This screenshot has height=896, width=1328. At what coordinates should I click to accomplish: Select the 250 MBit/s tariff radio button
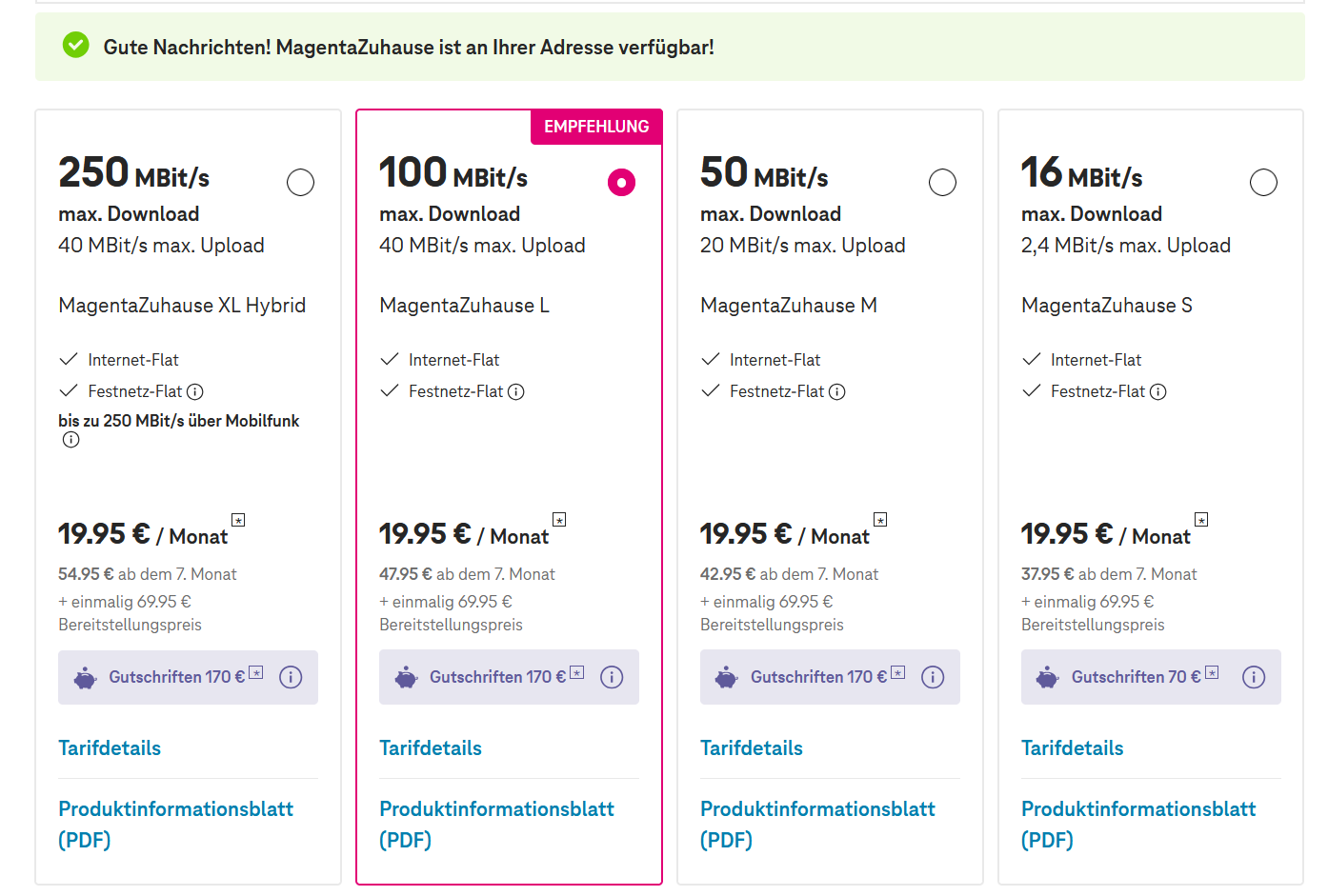[300, 182]
